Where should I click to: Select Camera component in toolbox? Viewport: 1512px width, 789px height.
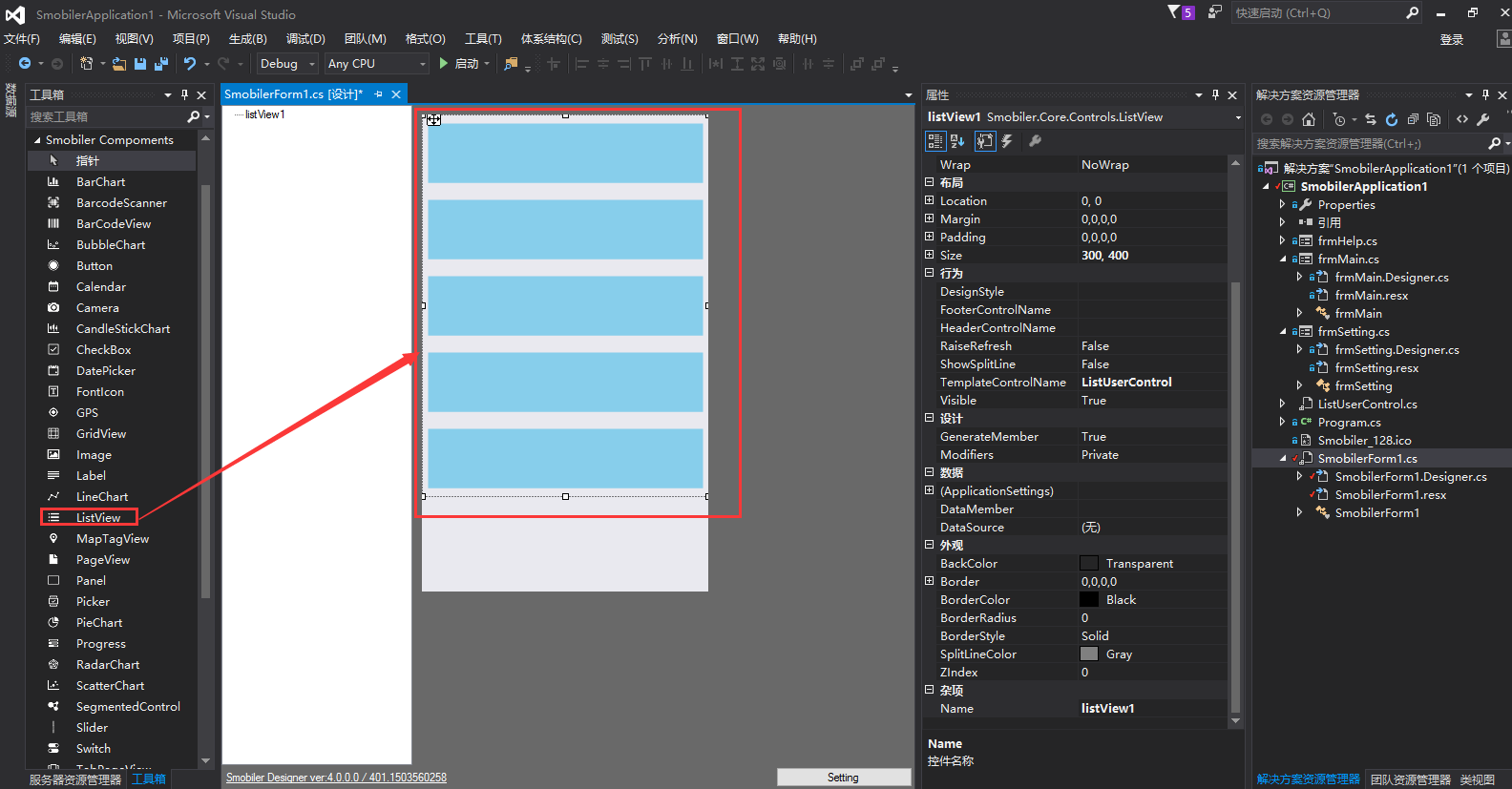pos(97,307)
